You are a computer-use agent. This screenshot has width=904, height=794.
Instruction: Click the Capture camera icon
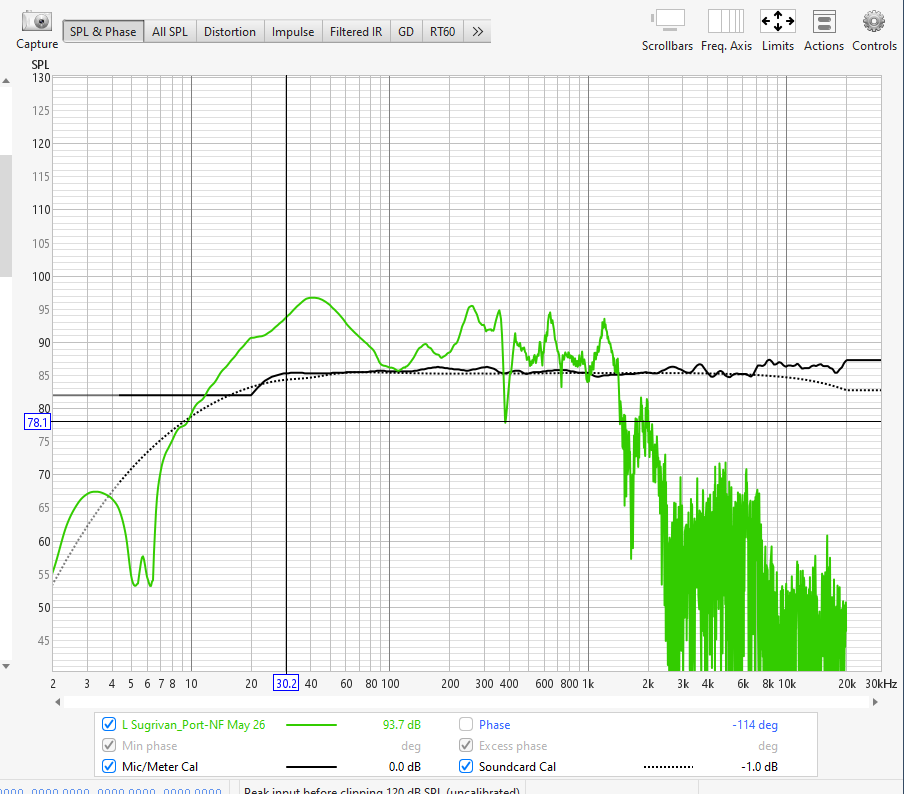(x=37, y=21)
